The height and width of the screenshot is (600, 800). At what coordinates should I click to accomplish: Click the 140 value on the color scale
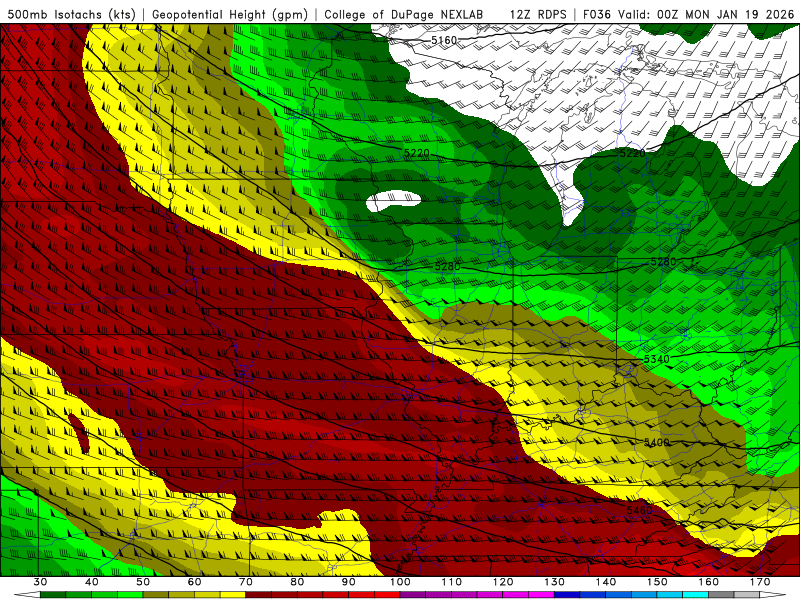(x=606, y=582)
